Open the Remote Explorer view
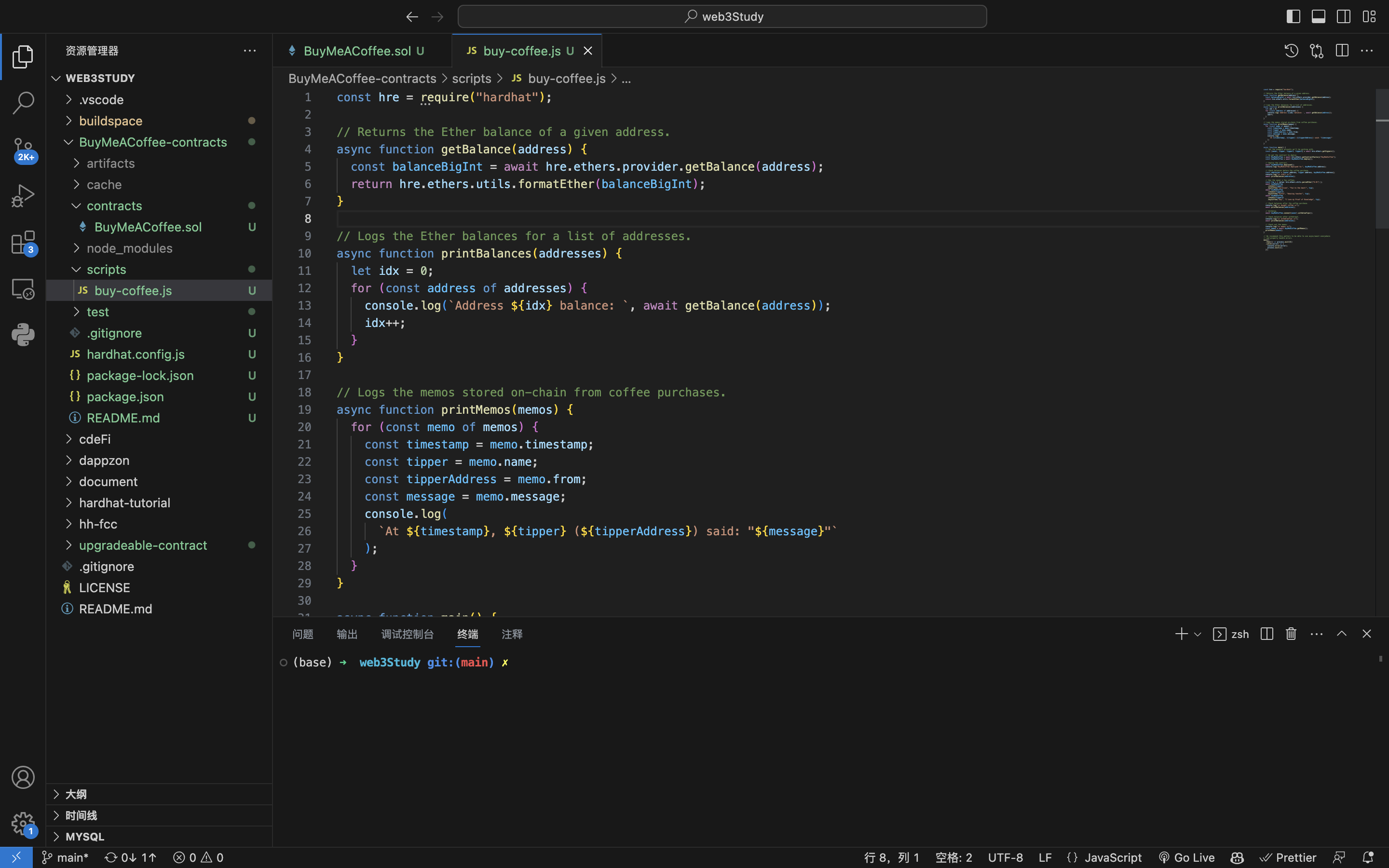This screenshot has height=868, width=1389. (x=23, y=289)
